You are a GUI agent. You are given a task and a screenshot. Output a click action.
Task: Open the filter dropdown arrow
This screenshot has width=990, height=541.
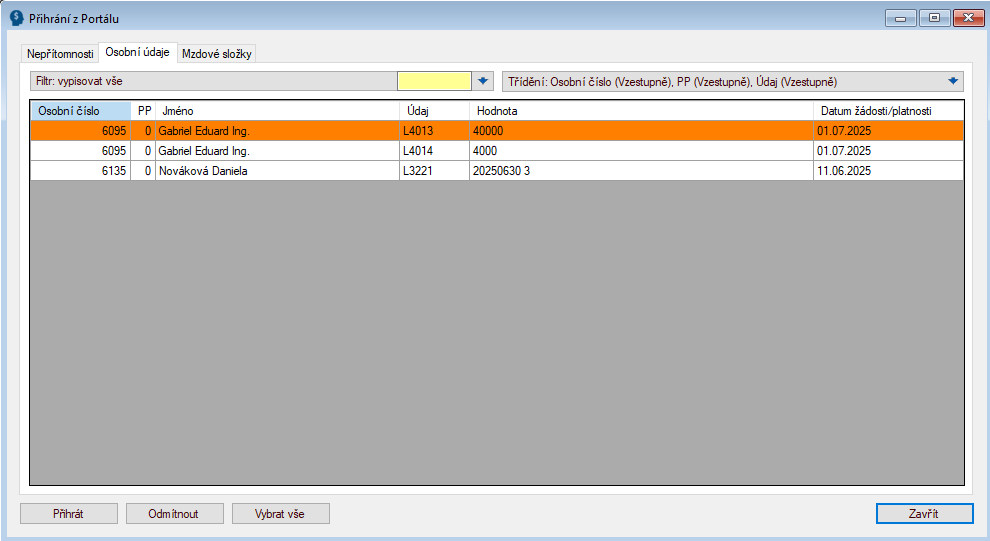coord(483,81)
